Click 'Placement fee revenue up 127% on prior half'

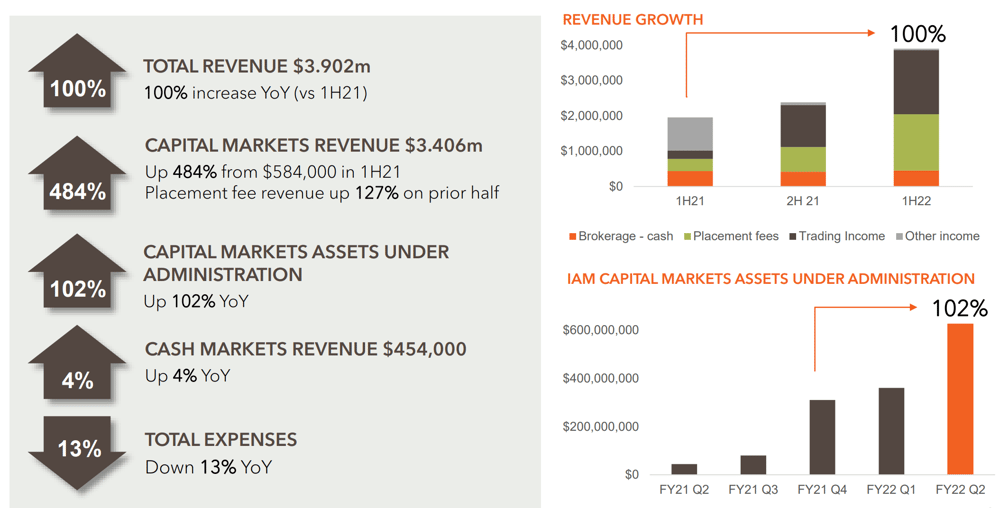click(322, 192)
